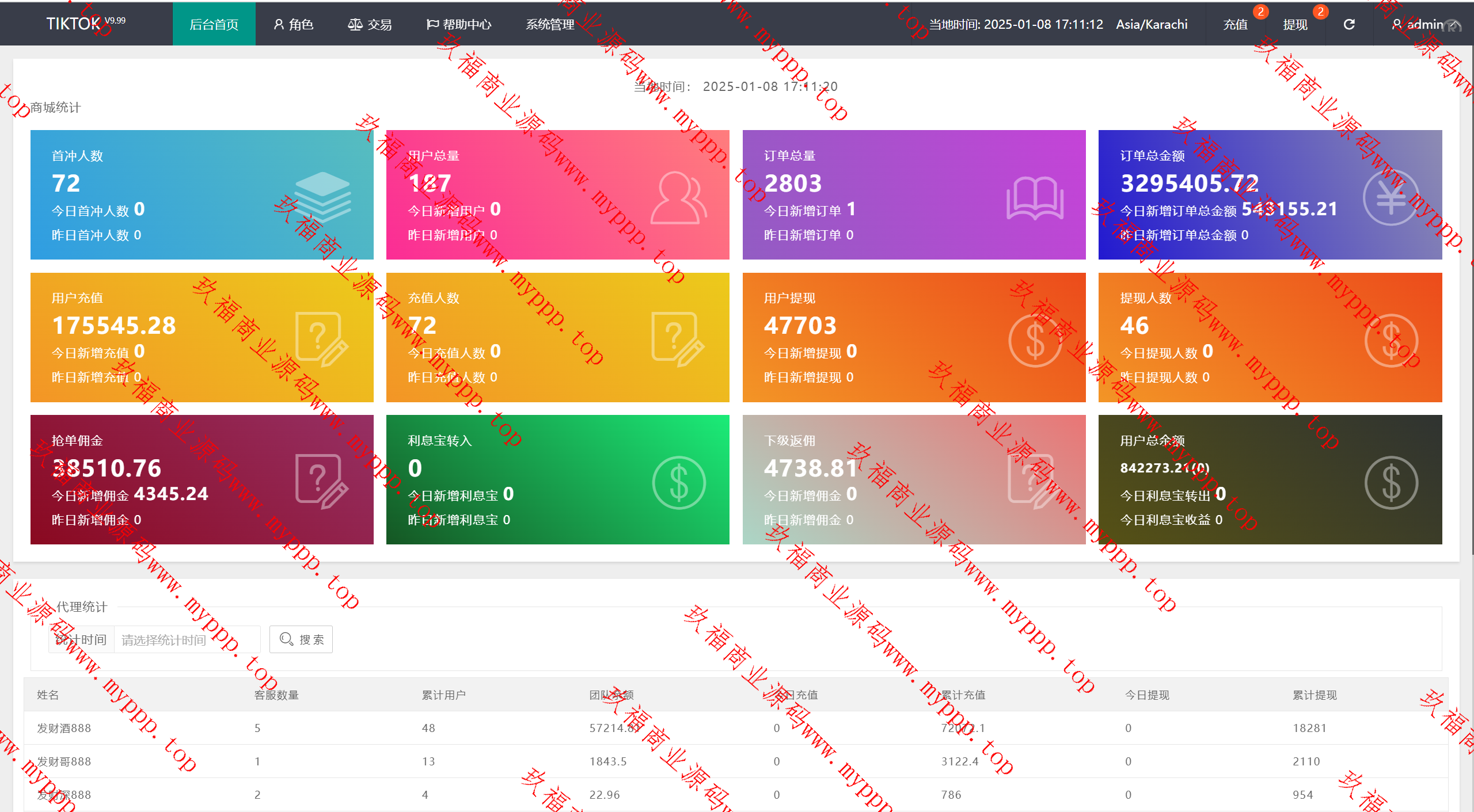Open 充值 notifications link

point(1235,24)
